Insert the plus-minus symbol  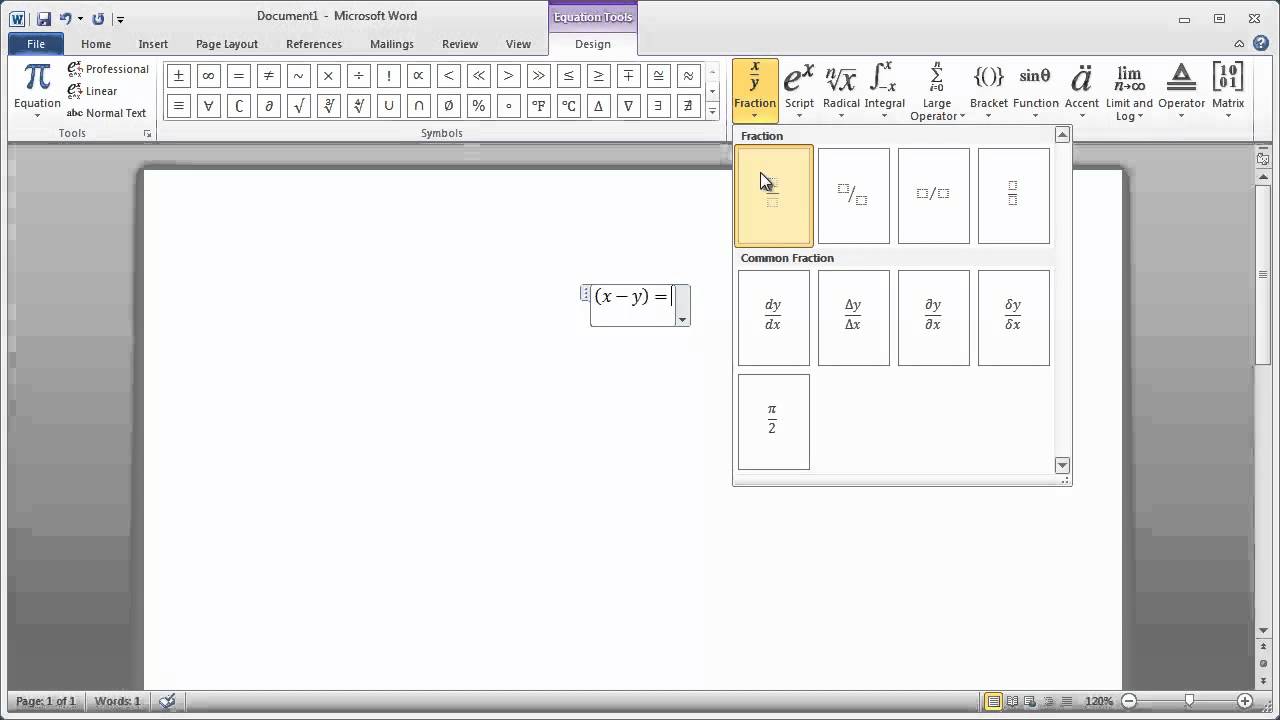click(178, 76)
